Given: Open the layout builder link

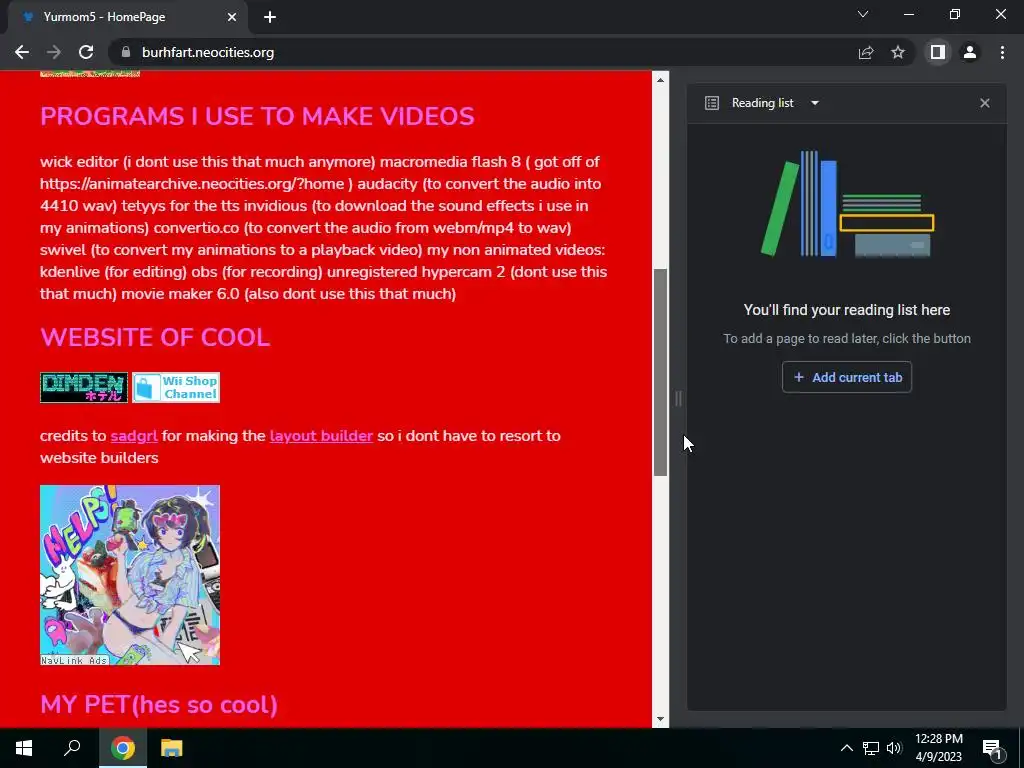Looking at the screenshot, I should click(321, 436).
